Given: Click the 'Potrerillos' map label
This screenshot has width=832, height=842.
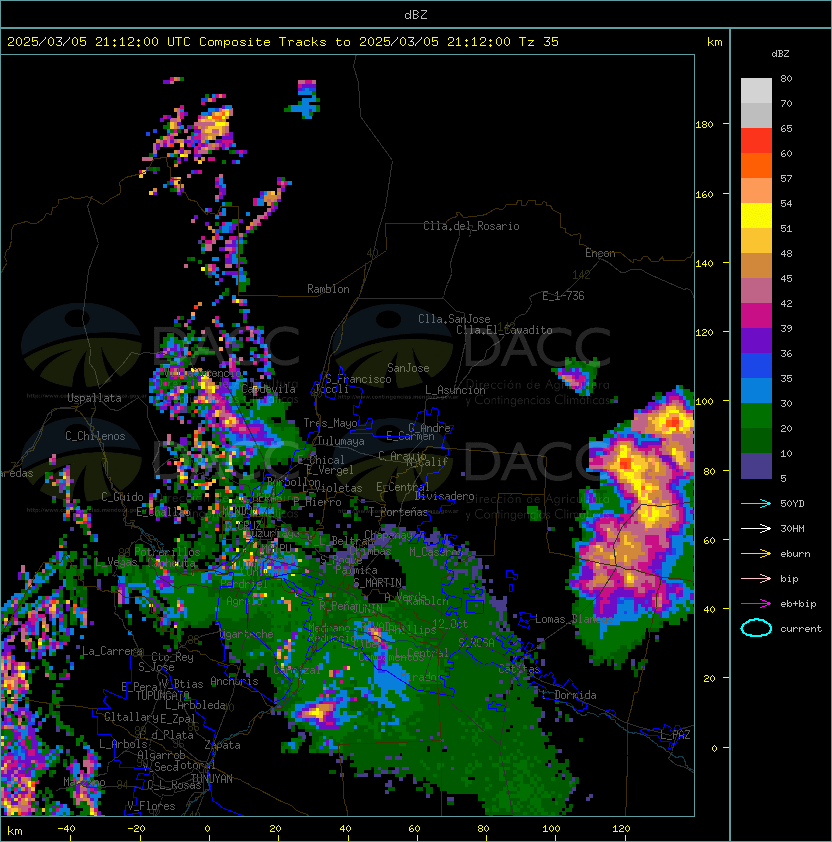Looking at the screenshot, I should click(167, 552).
